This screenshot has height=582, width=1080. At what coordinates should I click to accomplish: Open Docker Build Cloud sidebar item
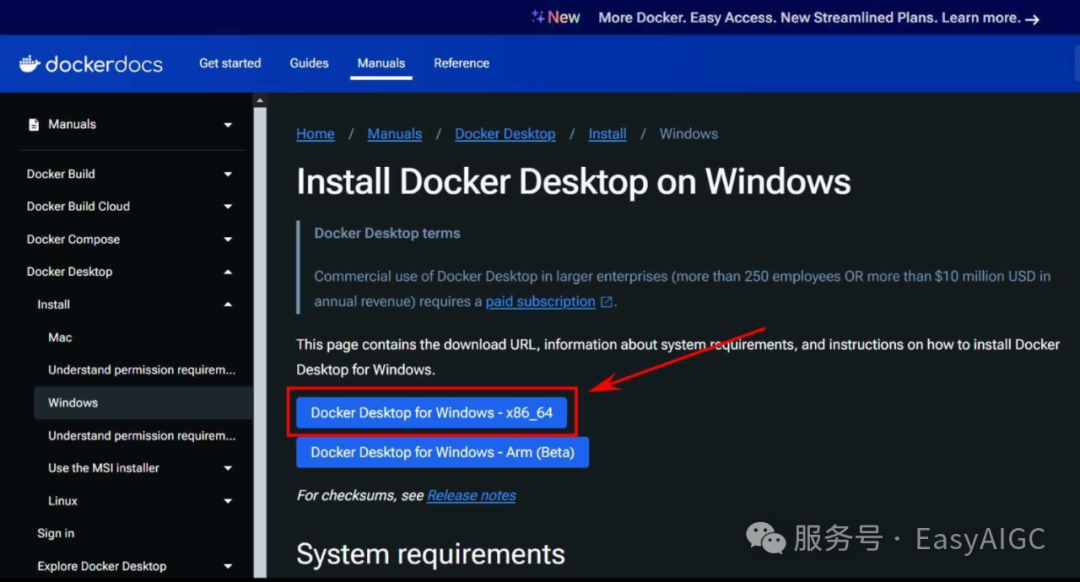[x=78, y=207]
